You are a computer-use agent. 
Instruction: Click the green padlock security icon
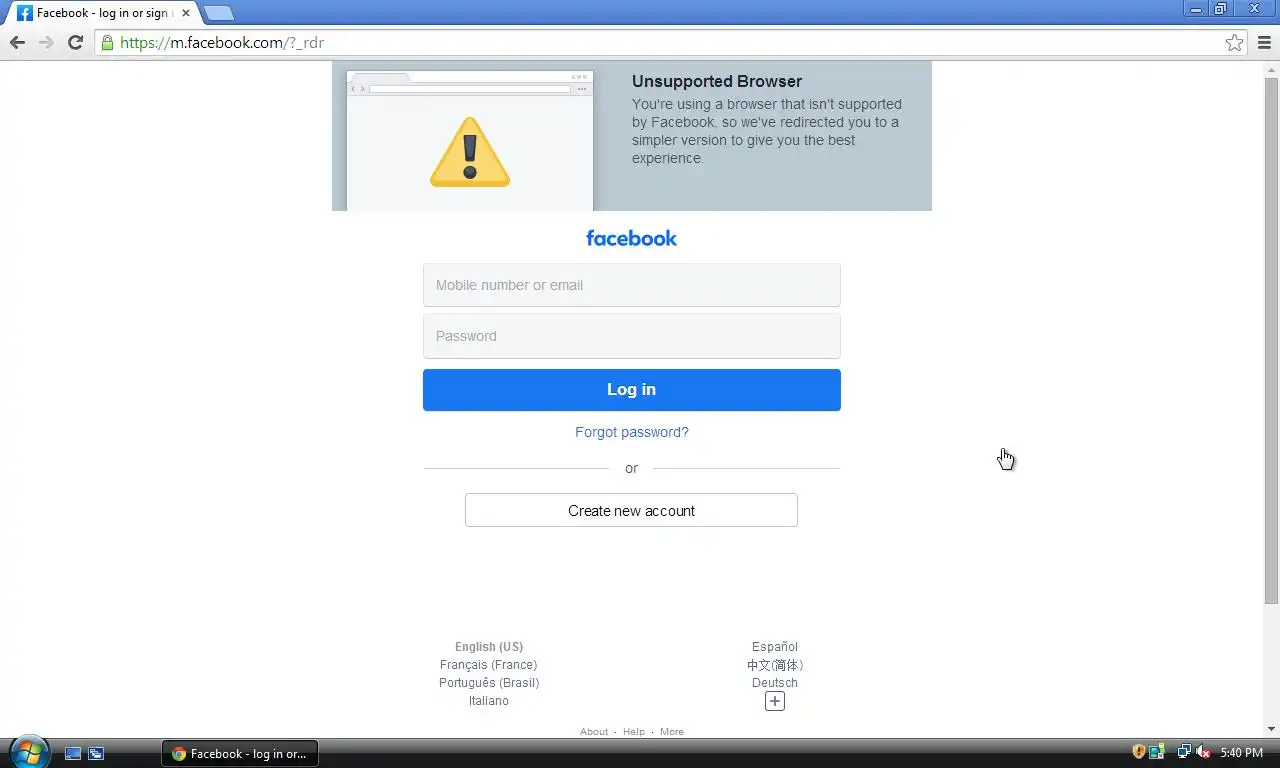coord(107,42)
